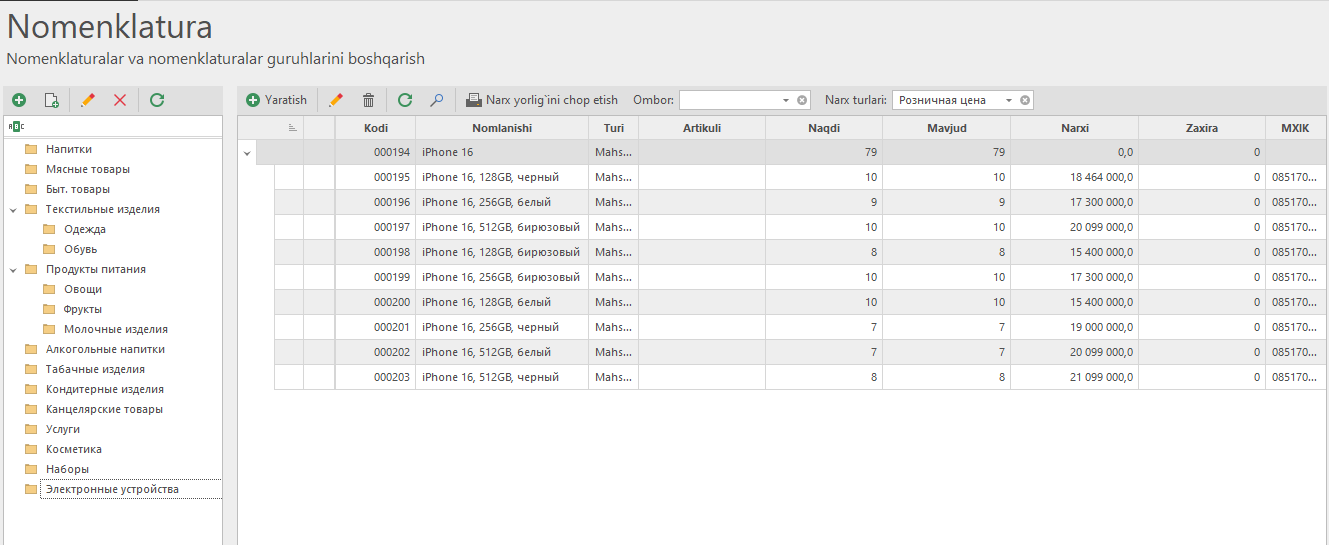1329x545 pixels.
Task: Click code cell 000194
Action: [376, 152]
